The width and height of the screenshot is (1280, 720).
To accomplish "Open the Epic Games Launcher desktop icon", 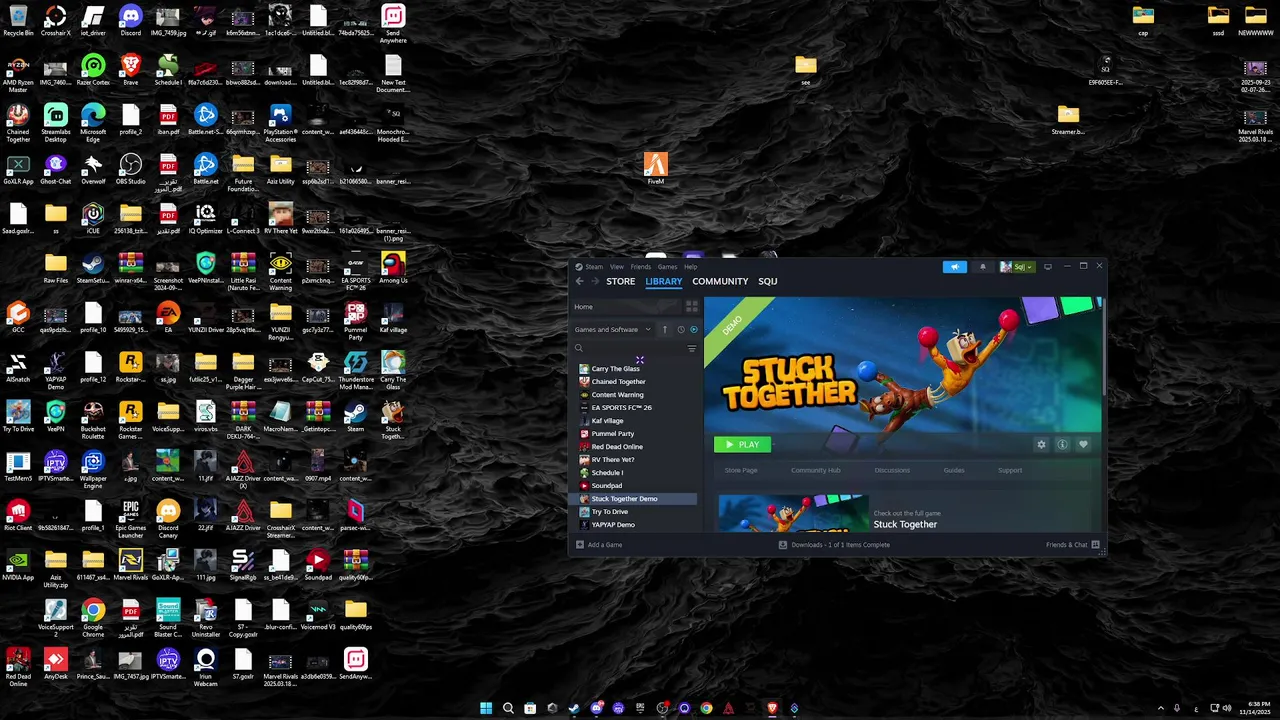I will [130, 515].
